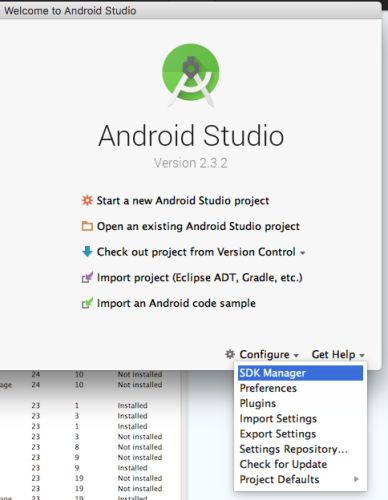Select Export Settings menu entry
This screenshot has width=388, height=500.
tap(300, 434)
